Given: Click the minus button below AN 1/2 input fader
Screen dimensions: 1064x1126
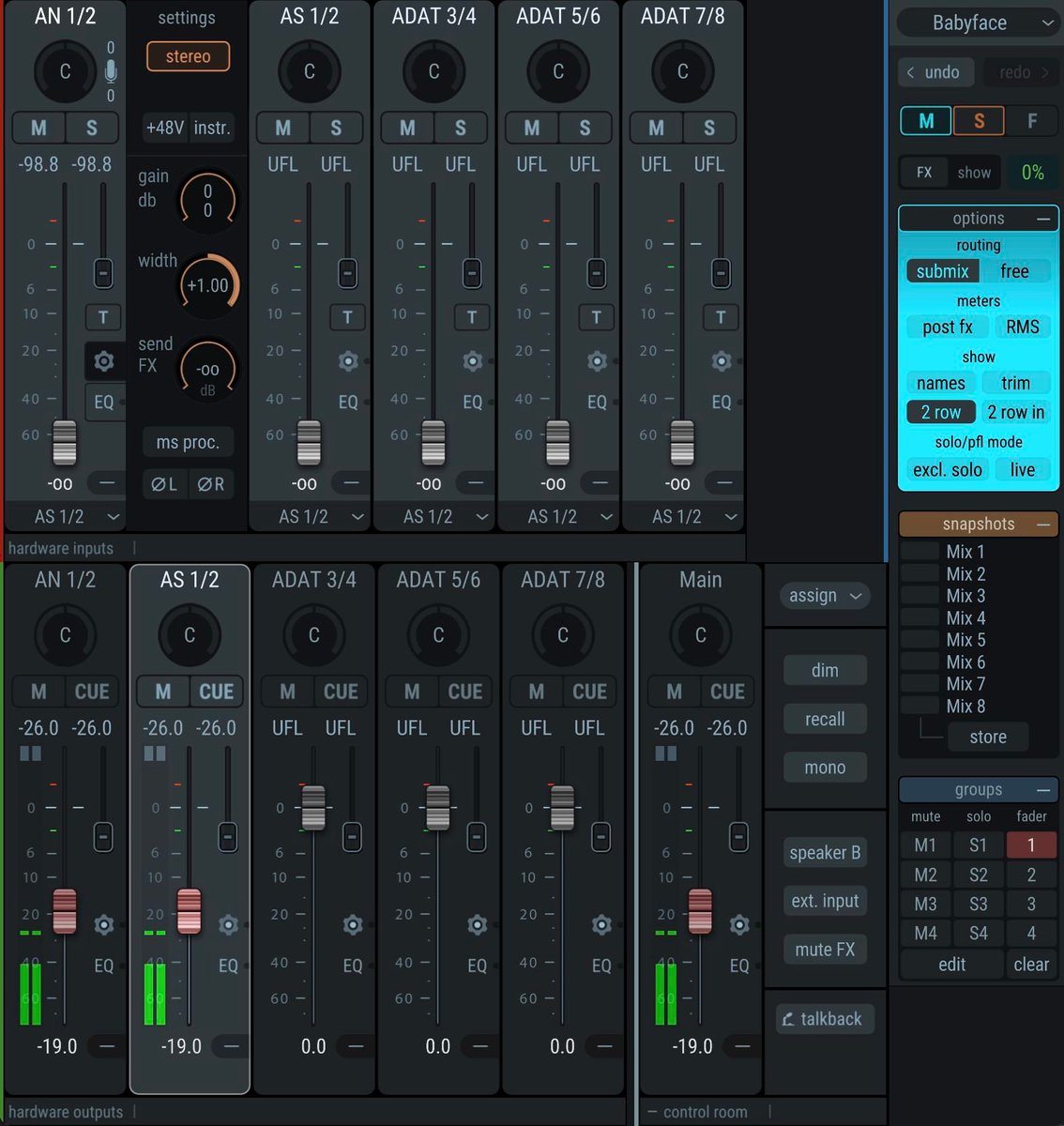Looking at the screenshot, I should tap(107, 483).
